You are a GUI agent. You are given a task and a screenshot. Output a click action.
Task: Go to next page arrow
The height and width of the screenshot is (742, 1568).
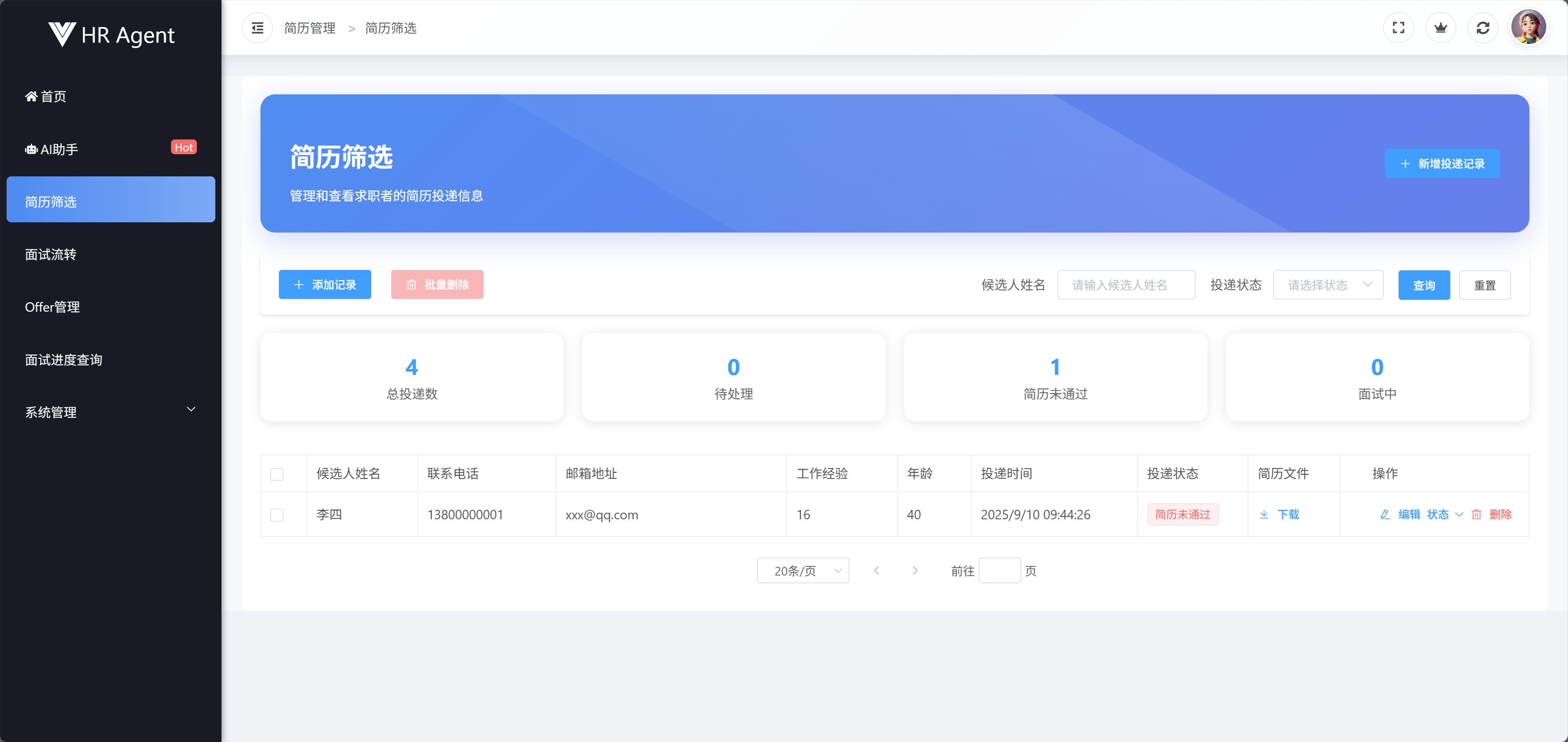pyautogui.click(x=915, y=571)
